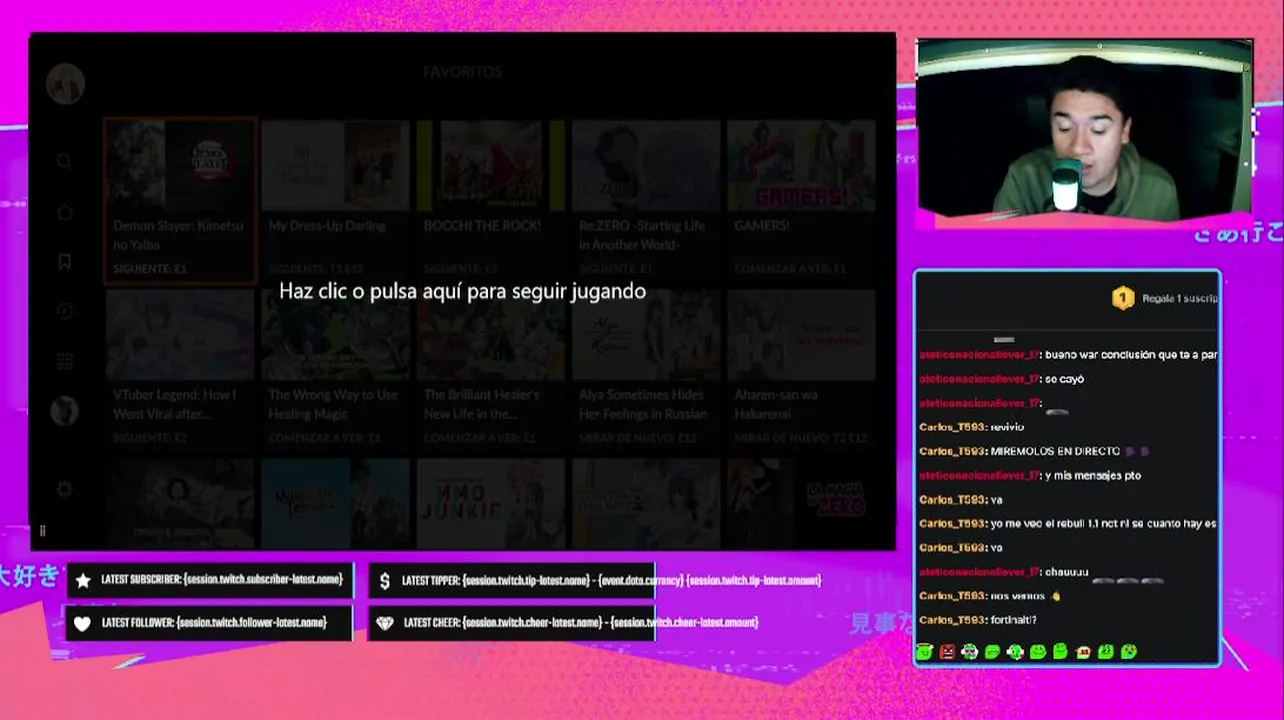
Task: Open the bookmark watchlist icon in sidebar
Action: click(x=64, y=262)
